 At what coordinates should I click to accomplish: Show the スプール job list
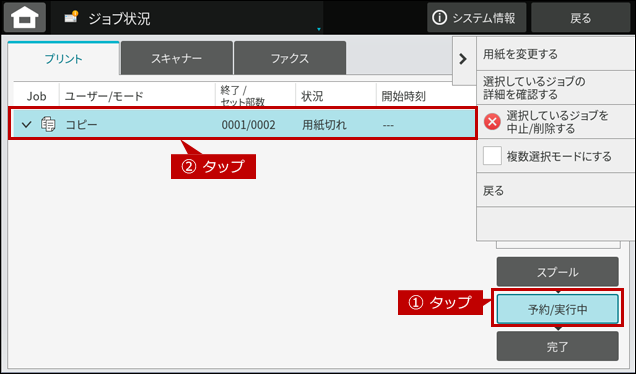pyautogui.click(x=557, y=272)
